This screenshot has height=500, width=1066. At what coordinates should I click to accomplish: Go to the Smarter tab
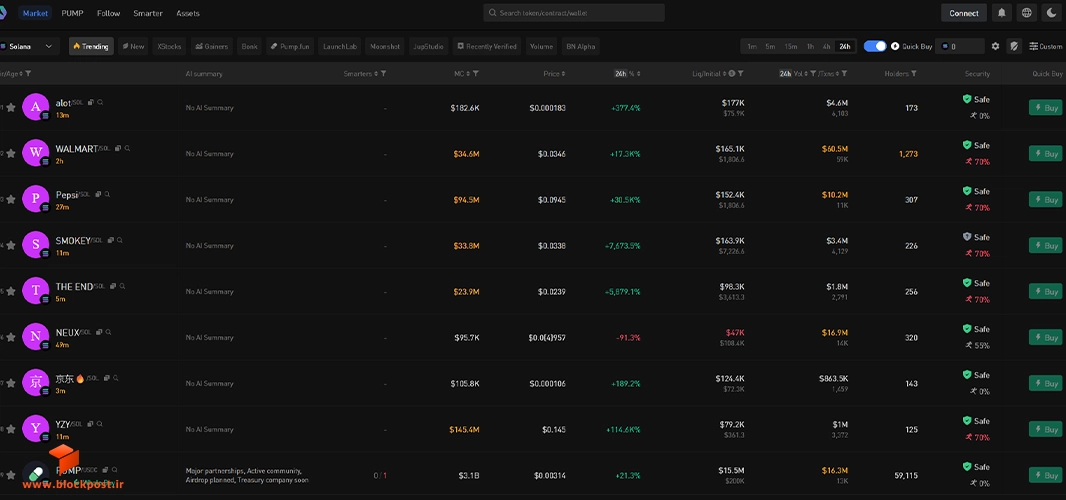(148, 13)
